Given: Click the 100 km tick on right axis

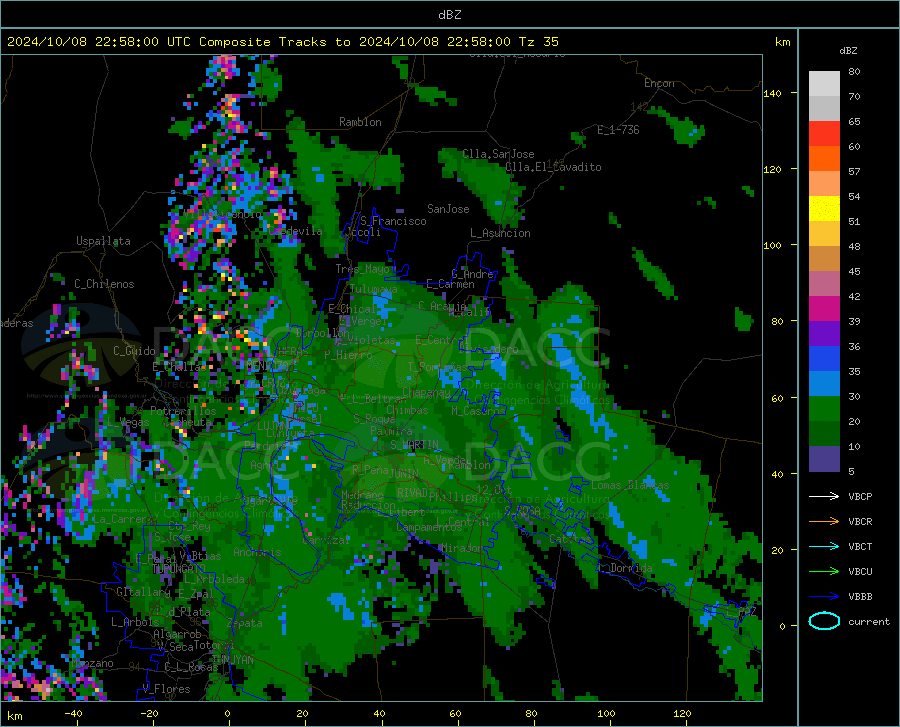Looking at the screenshot, I should click(772, 245).
